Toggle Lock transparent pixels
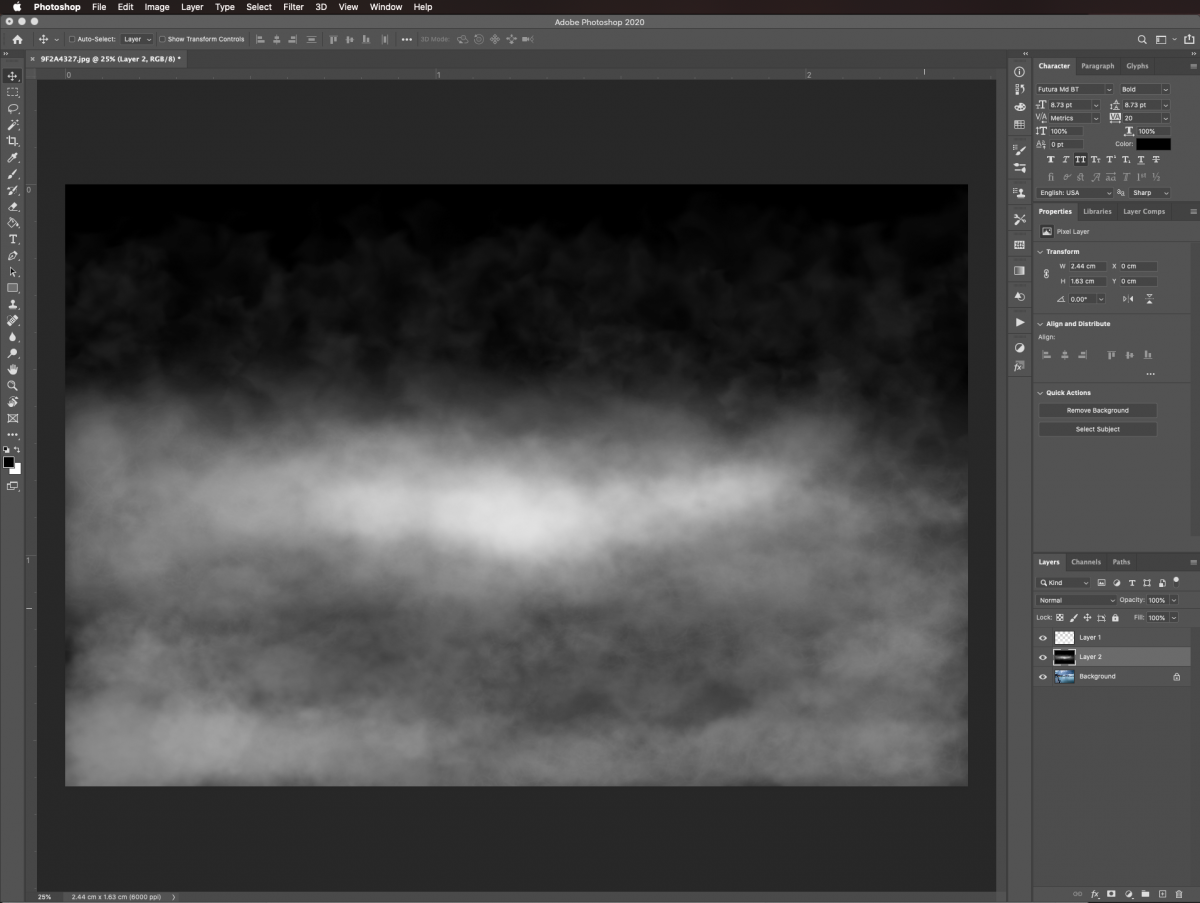The height and width of the screenshot is (903, 1200). coord(1060,618)
